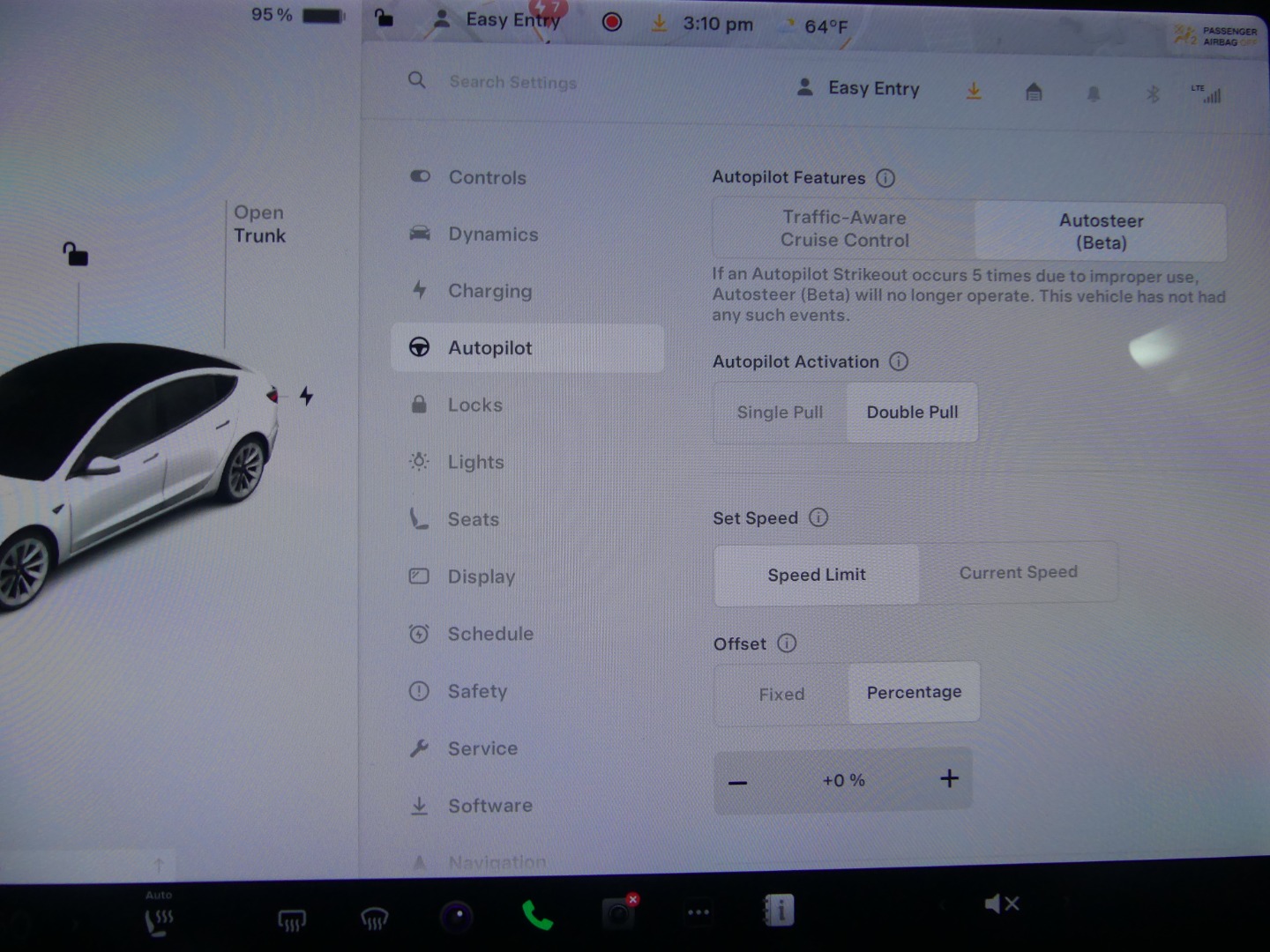Tap the dashcam icon with red X
This screenshot has width=1270, height=952.
tap(618, 913)
